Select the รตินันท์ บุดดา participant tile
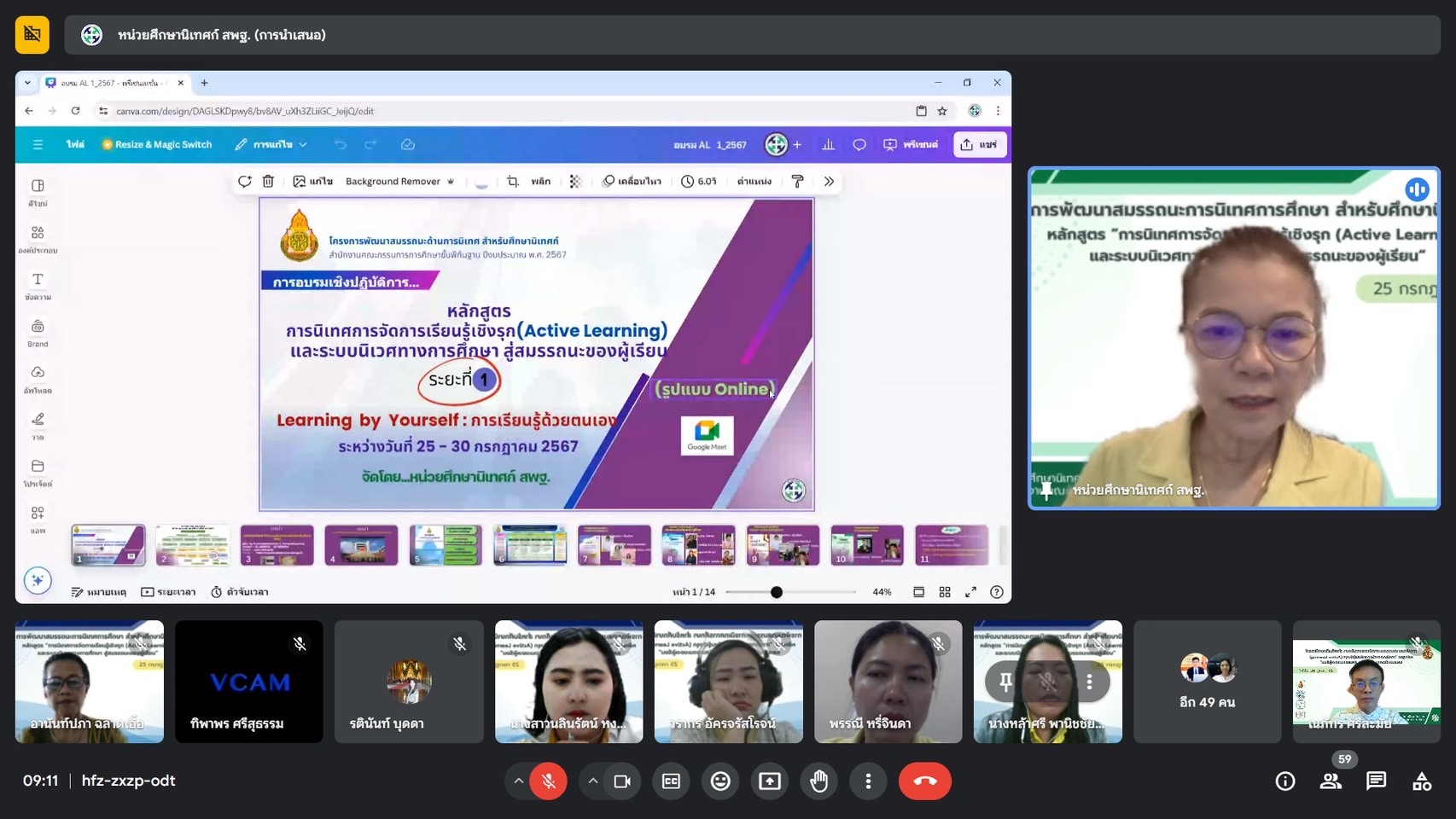1456x819 pixels. click(409, 682)
